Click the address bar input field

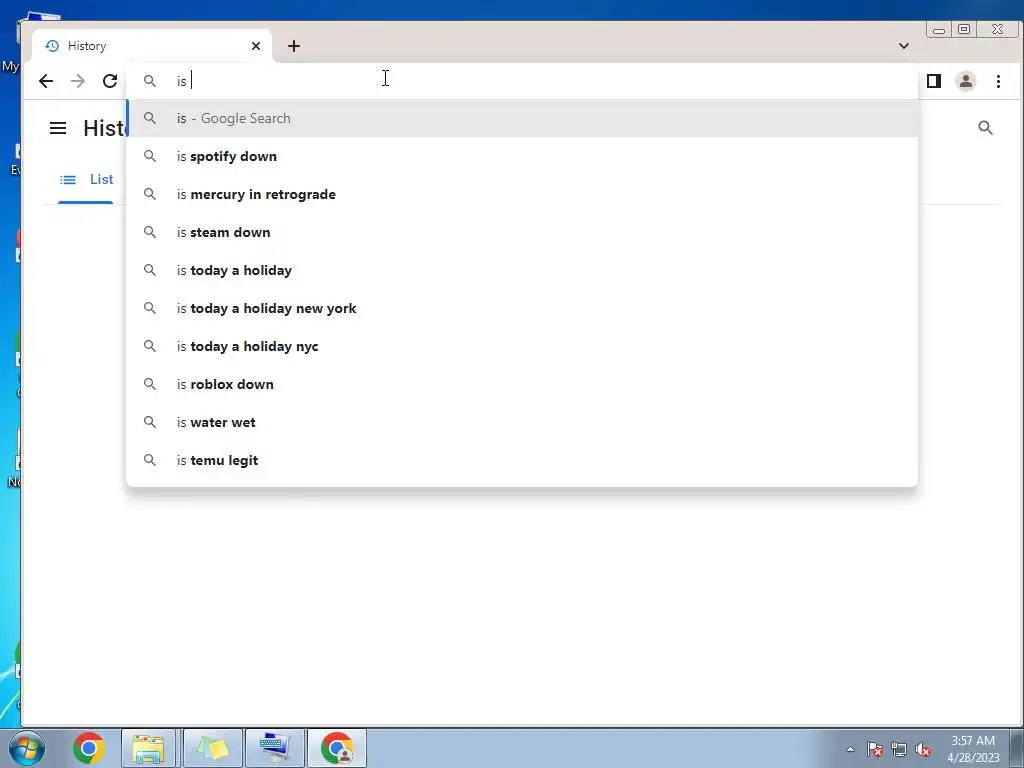click(522, 81)
